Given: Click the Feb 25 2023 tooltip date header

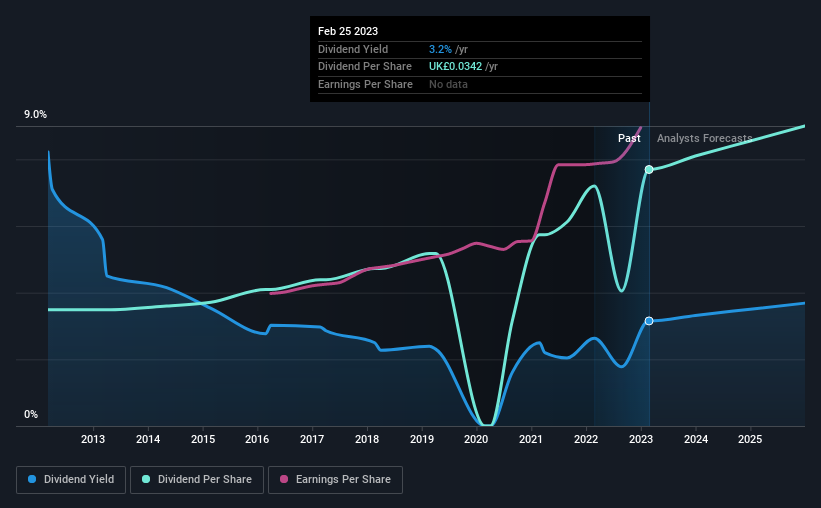Looking at the screenshot, I should click(348, 31).
